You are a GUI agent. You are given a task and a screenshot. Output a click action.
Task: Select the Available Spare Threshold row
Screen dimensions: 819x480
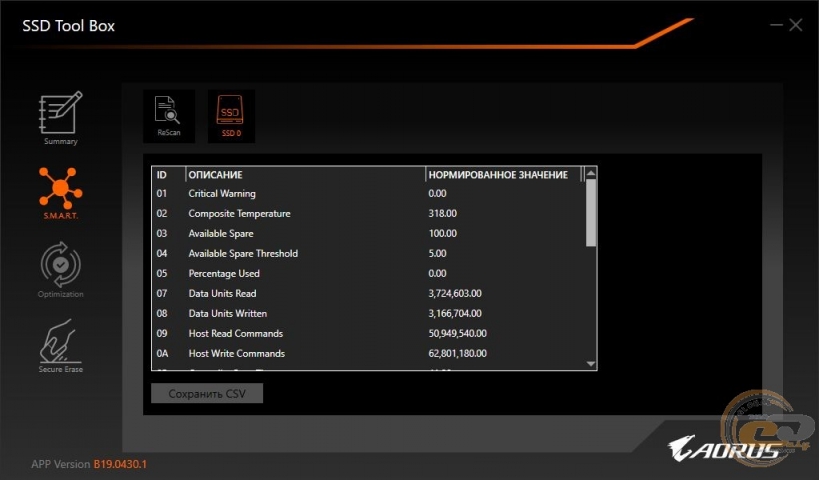point(369,253)
